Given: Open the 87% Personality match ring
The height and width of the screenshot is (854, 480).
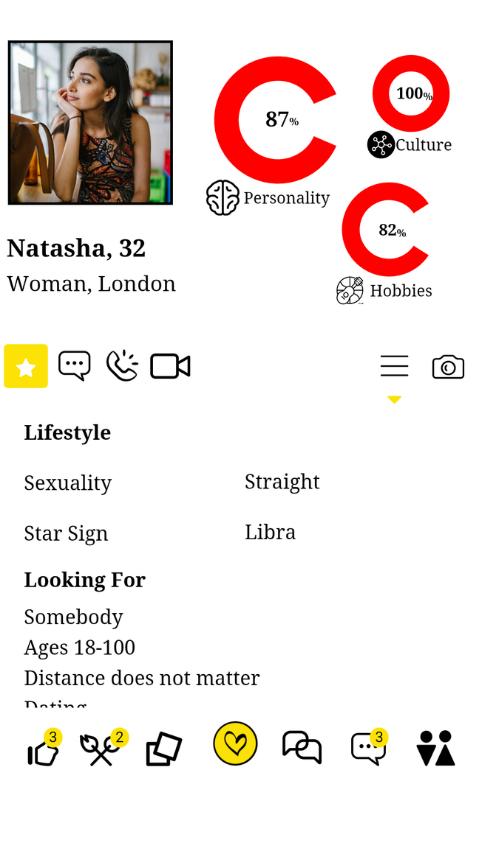Looking at the screenshot, I should coord(275,119).
